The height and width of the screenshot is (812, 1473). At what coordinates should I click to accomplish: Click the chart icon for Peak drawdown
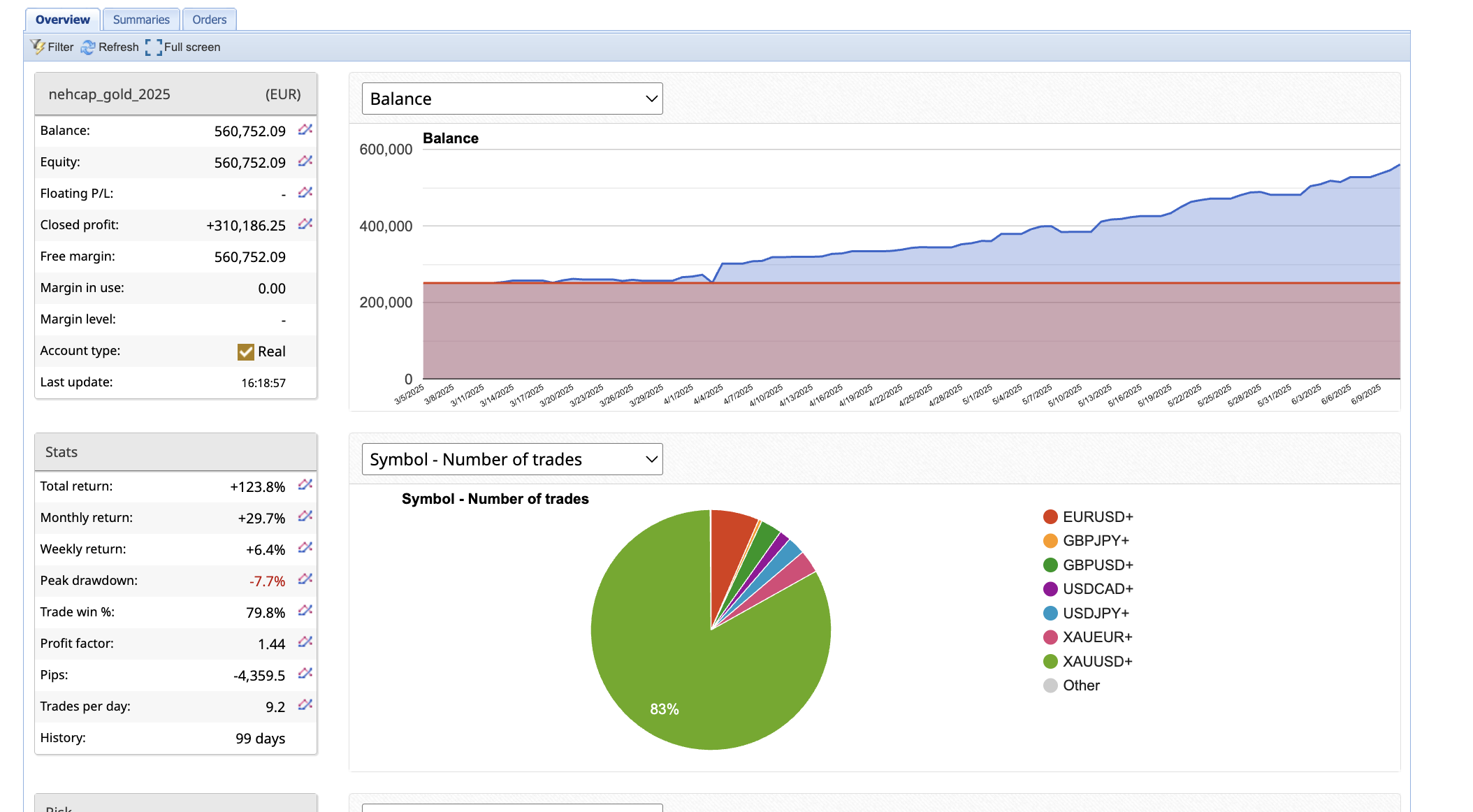(x=305, y=579)
